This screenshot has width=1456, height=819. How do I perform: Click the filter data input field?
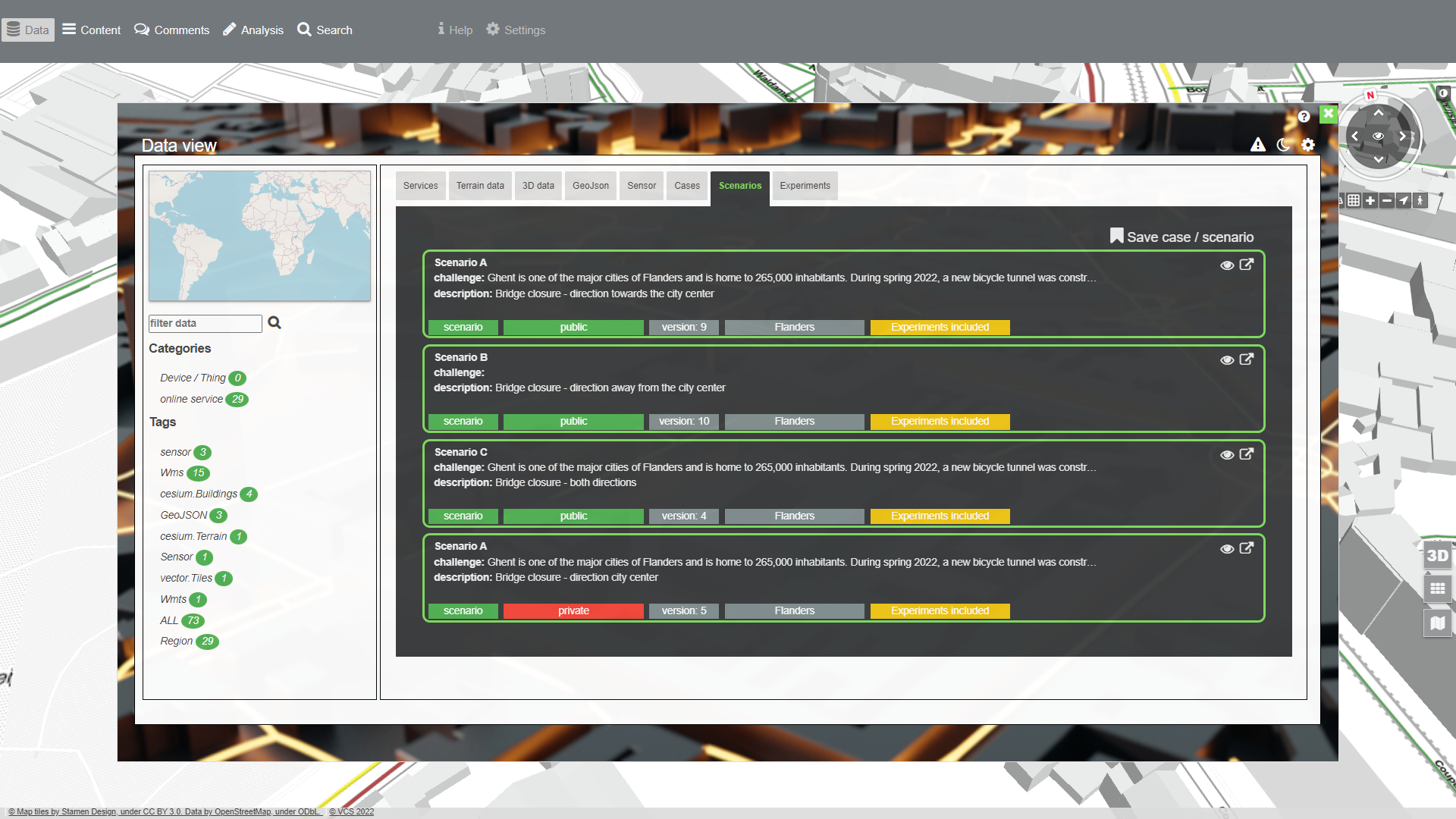point(205,324)
